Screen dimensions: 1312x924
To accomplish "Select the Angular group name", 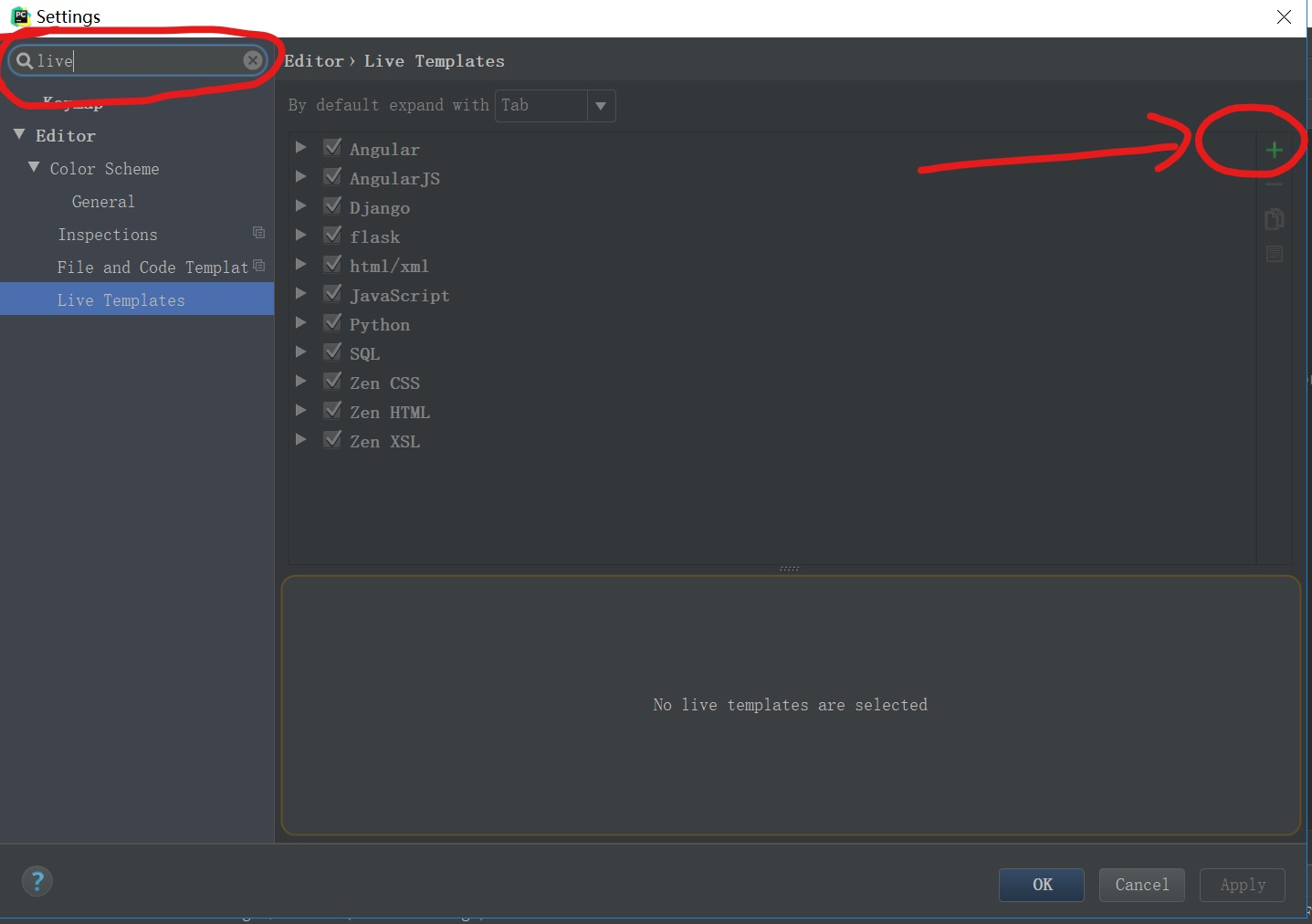I will [384, 150].
